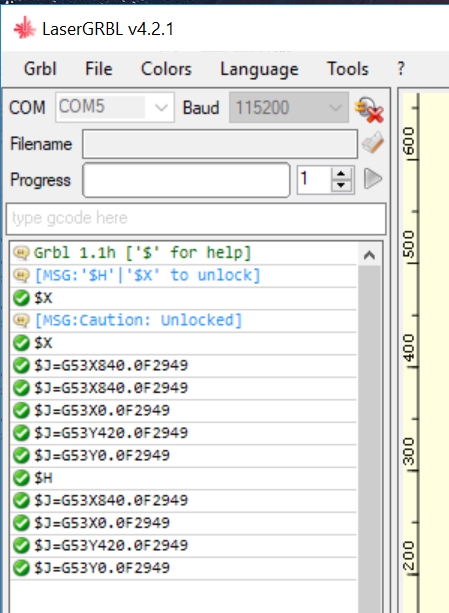Select the '[MSG:Caution: Unlocked]' log line

(184, 321)
